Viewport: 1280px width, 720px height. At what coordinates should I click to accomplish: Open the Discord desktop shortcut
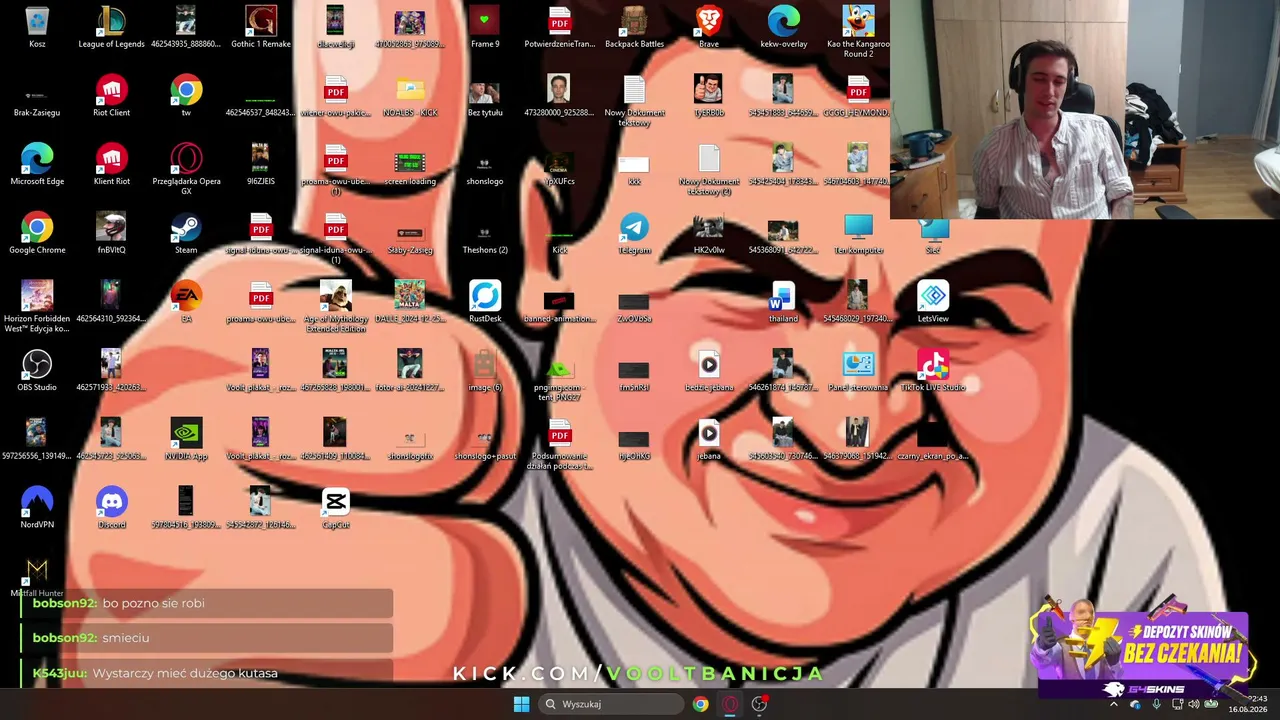click(x=111, y=509)
